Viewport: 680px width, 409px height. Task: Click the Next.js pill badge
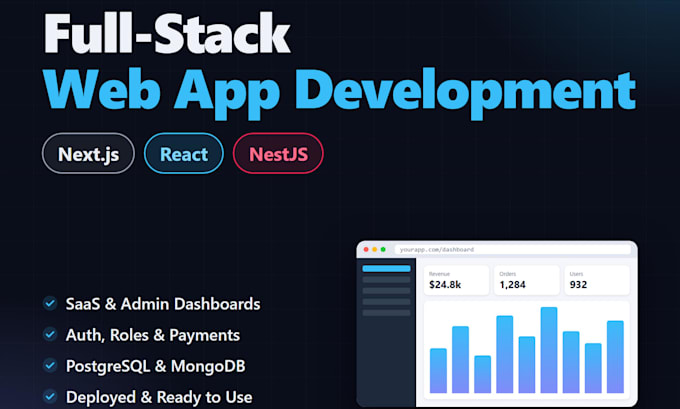pos(88,154)
